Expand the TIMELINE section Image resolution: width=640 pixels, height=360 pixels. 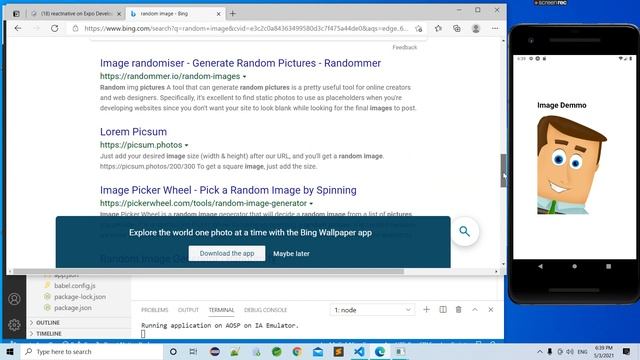tap(49, 333)
